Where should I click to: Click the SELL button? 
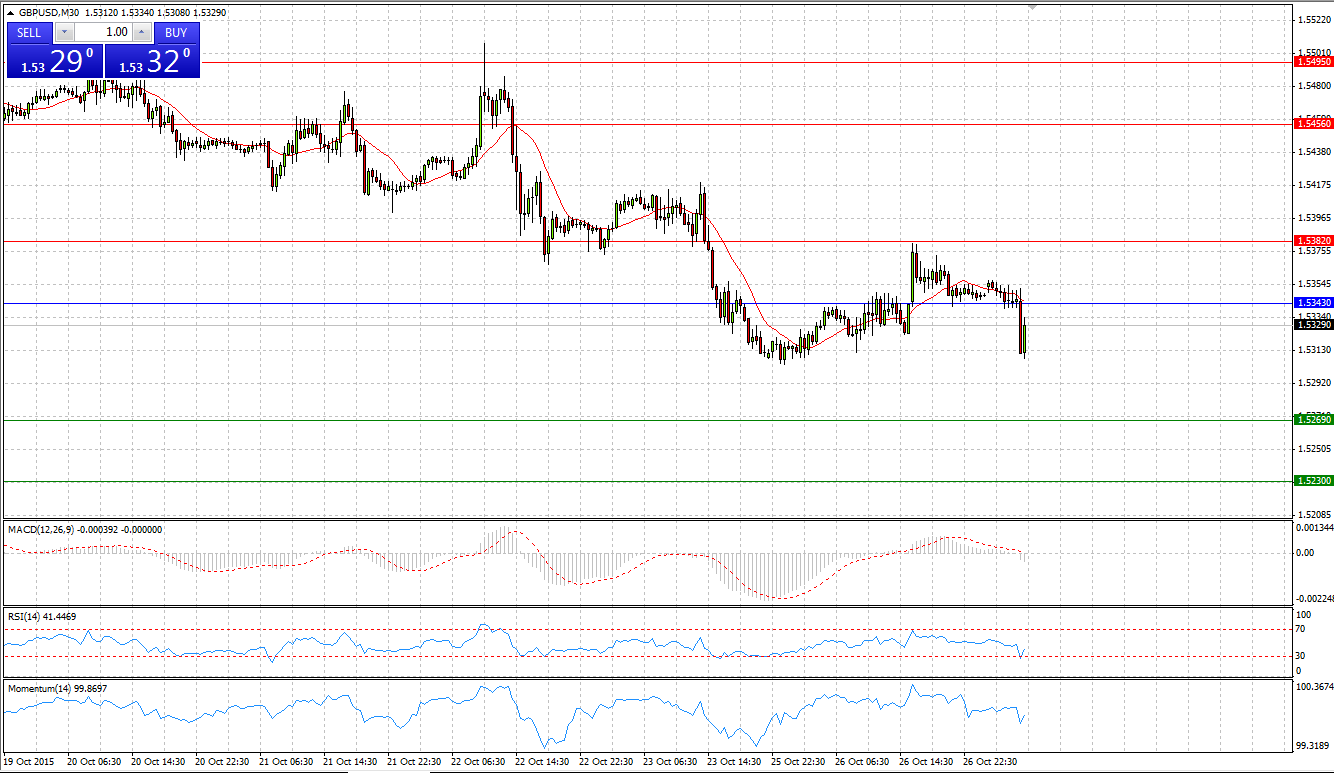[29, 32]
